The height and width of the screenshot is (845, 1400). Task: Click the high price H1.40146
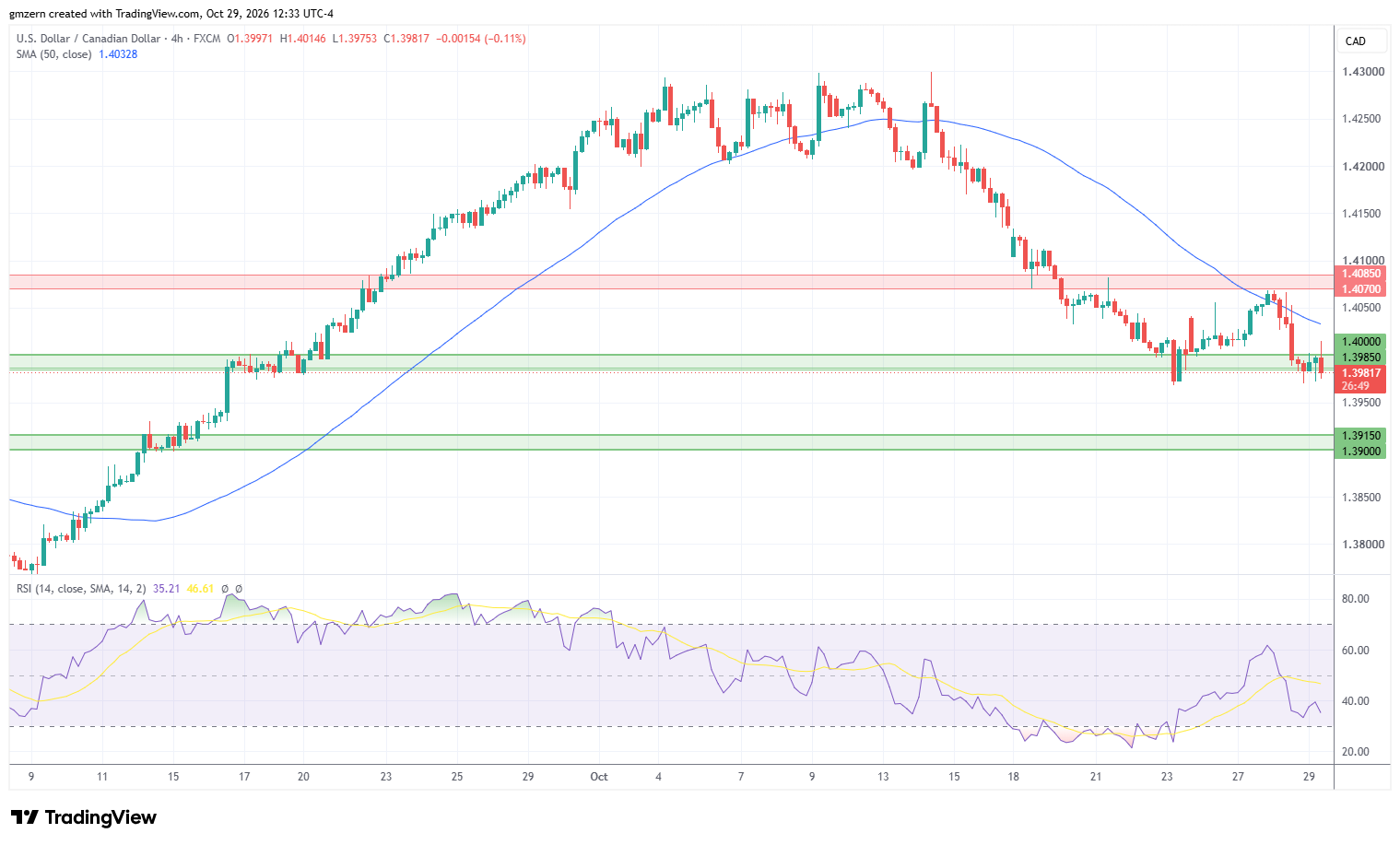(x=303, y=39)
